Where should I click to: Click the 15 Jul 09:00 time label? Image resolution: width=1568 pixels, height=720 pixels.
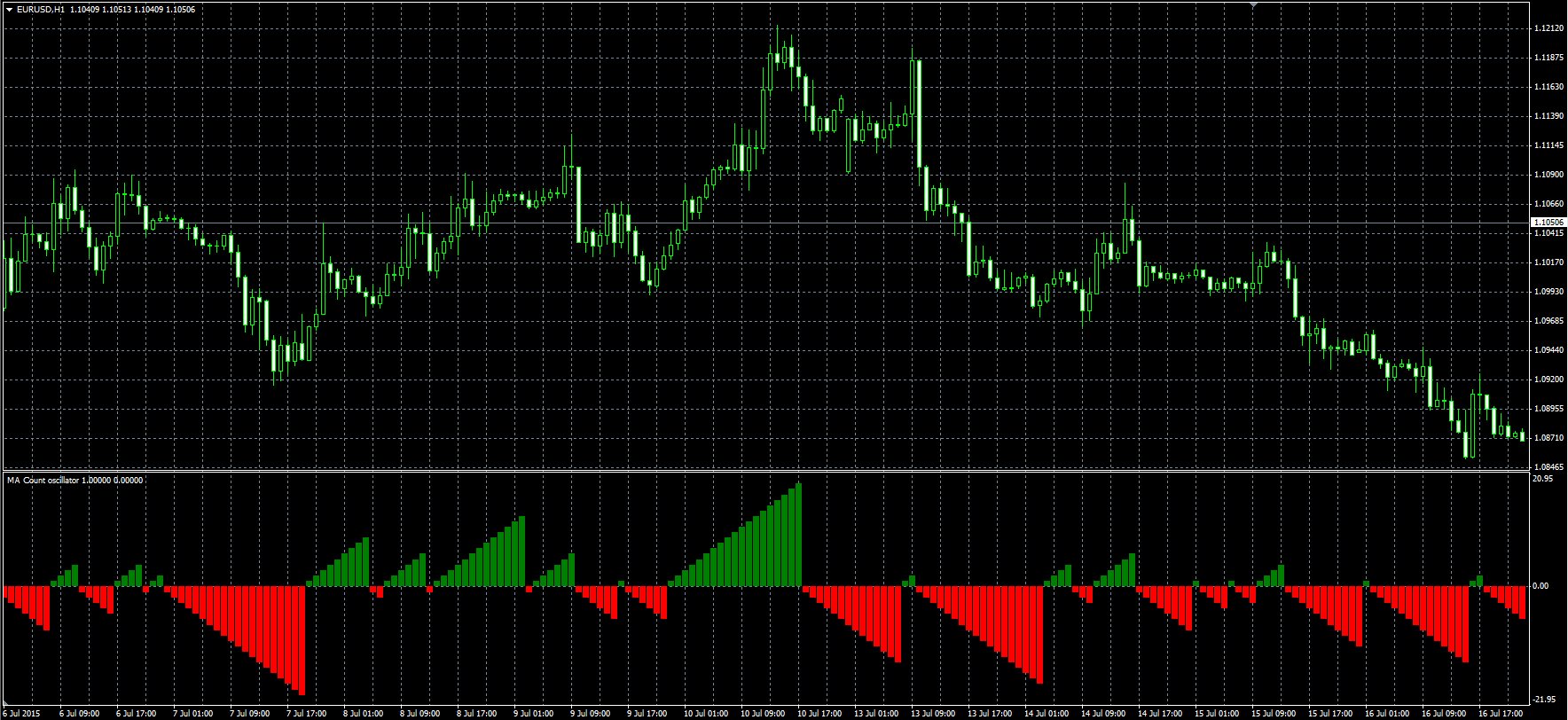point(1274,714)
